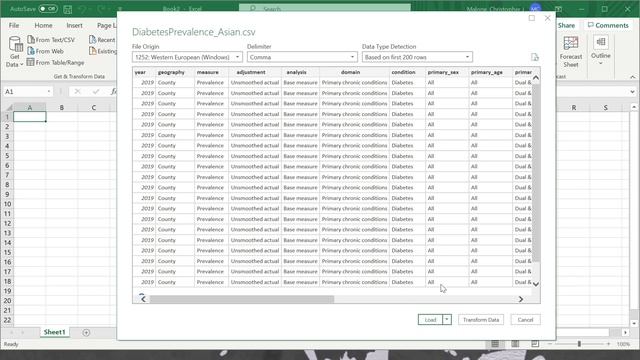Import data From Web
This screenshot has height=360, width=640.
(x=45, y=51)
